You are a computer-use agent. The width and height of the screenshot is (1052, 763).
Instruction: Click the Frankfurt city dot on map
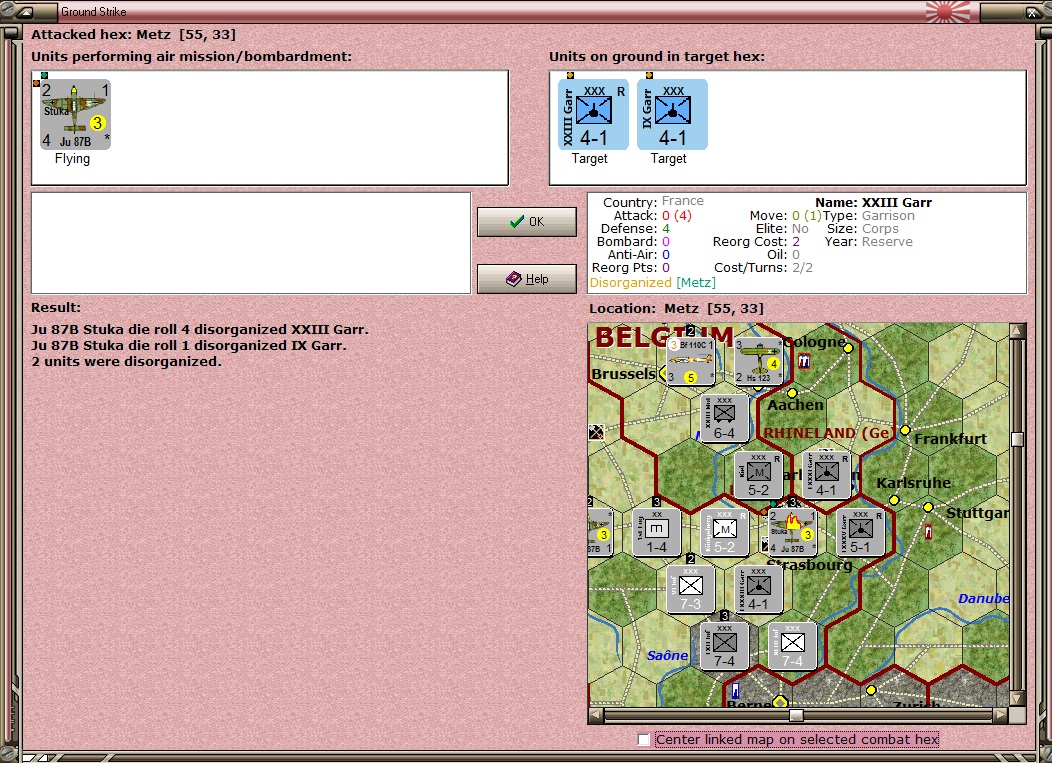[905, 429]
